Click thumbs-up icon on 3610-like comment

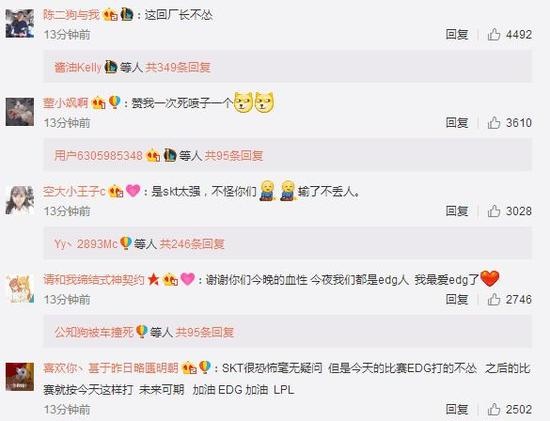[x=494, y=123]
